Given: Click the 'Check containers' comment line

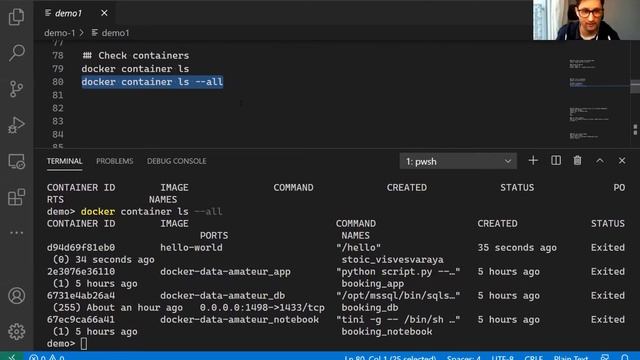Looking at the screenshot, I should pos(136,56).
